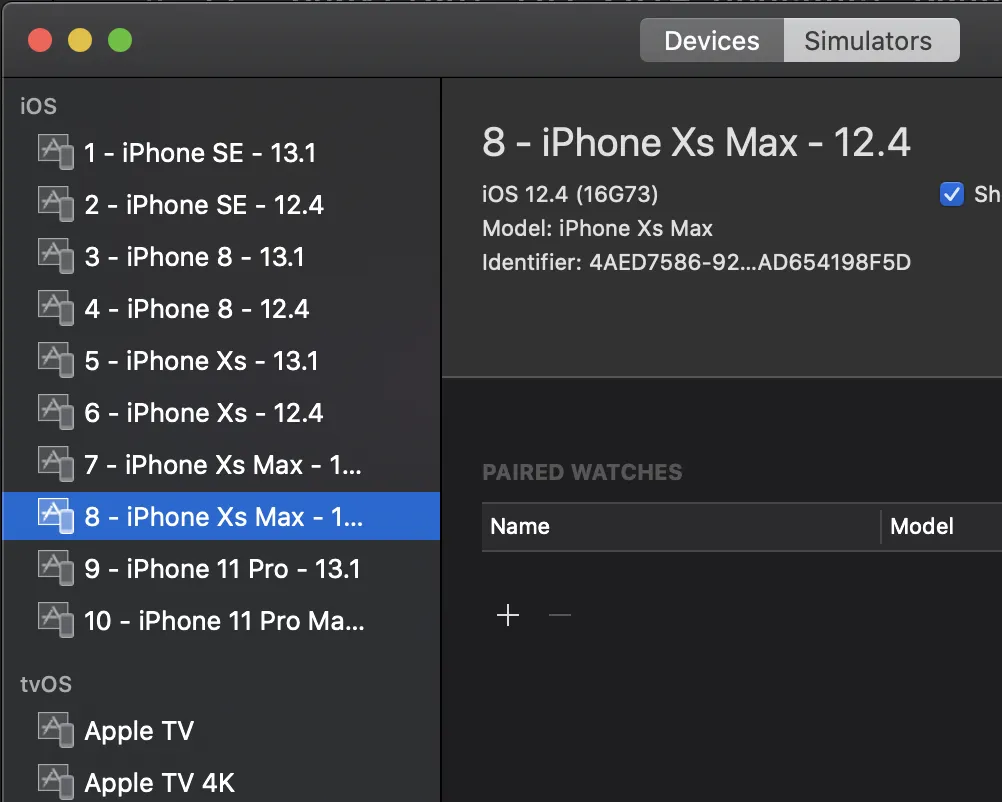Viewport: 1002px width, 802px height.
Task: Select 6 - iPhone Xs - 12.4 row
Action: coord(221,413)
